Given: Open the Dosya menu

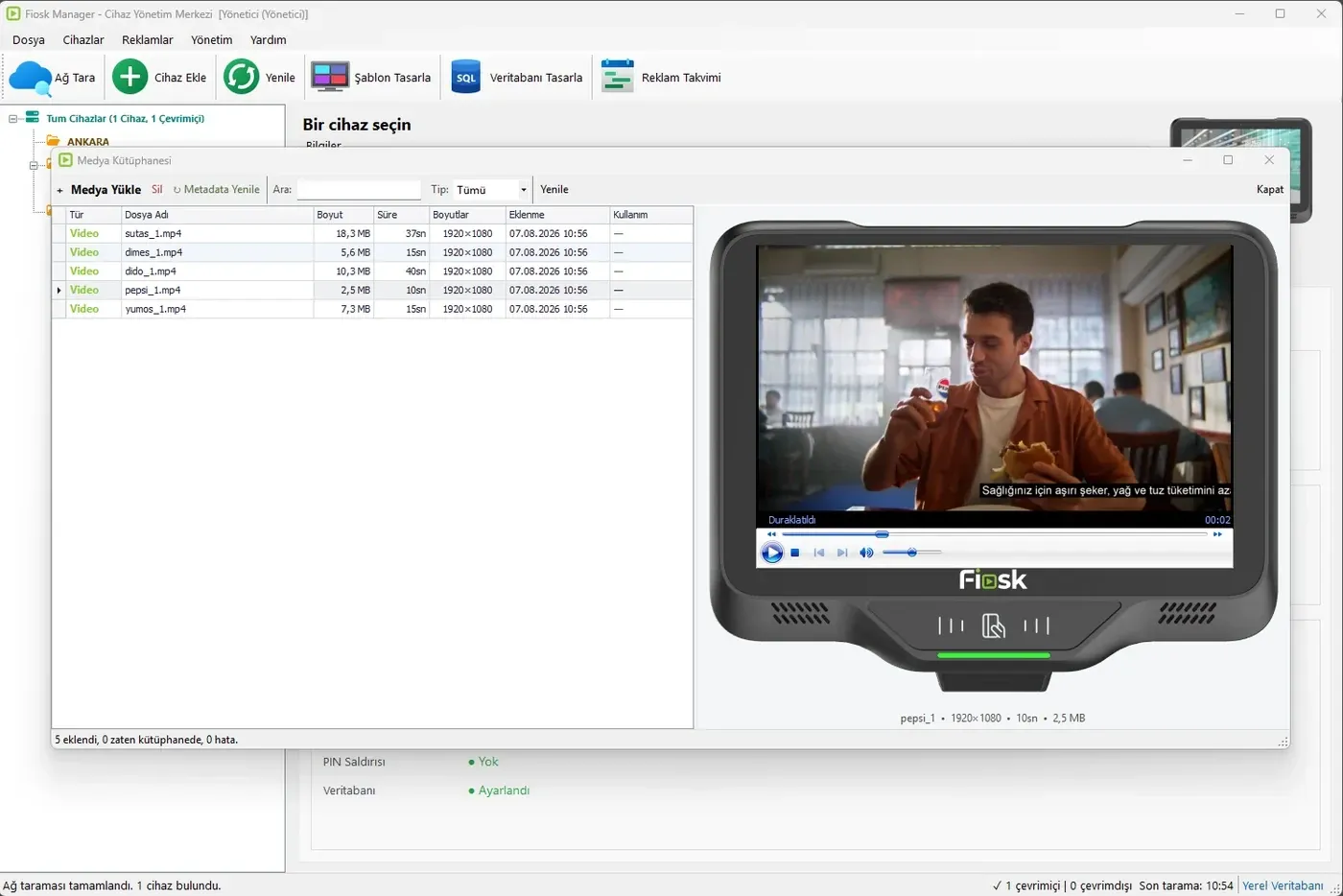Looking at the screenshot, I should pos(29,40).
